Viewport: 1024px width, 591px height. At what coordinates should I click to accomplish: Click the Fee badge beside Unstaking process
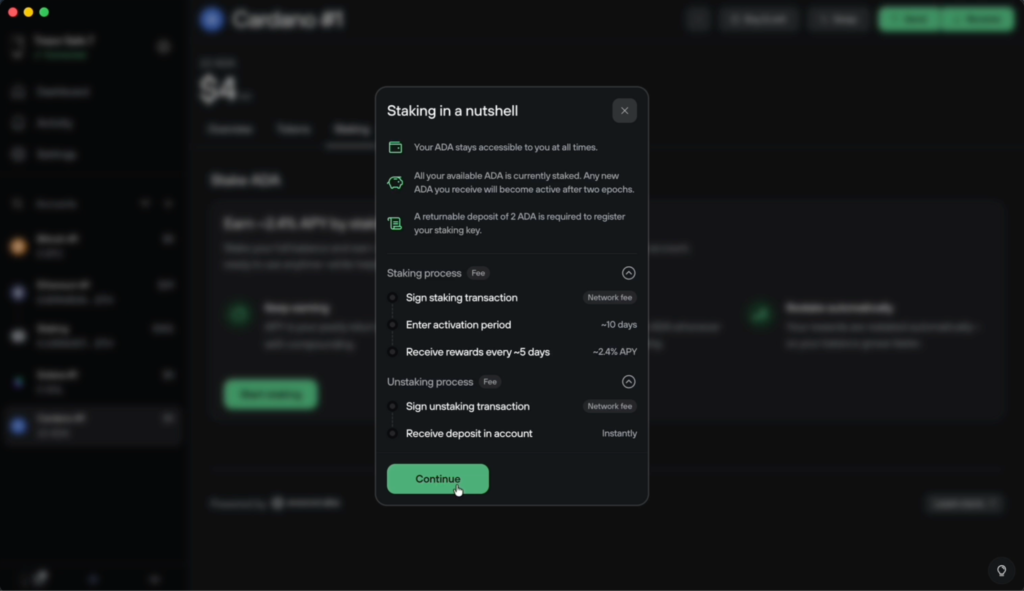click(x=490, y=382)
